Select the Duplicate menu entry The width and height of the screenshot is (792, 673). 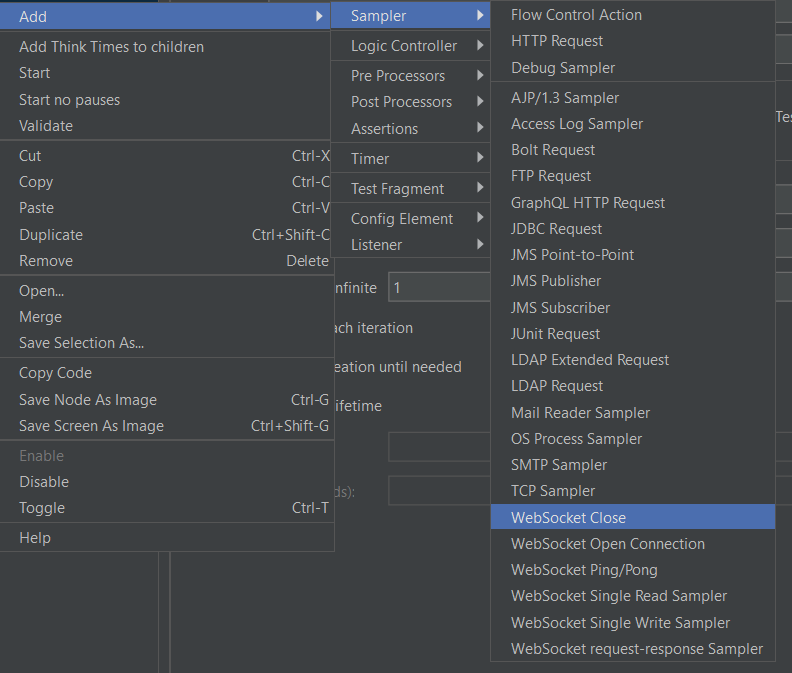[x=51, y=235]
